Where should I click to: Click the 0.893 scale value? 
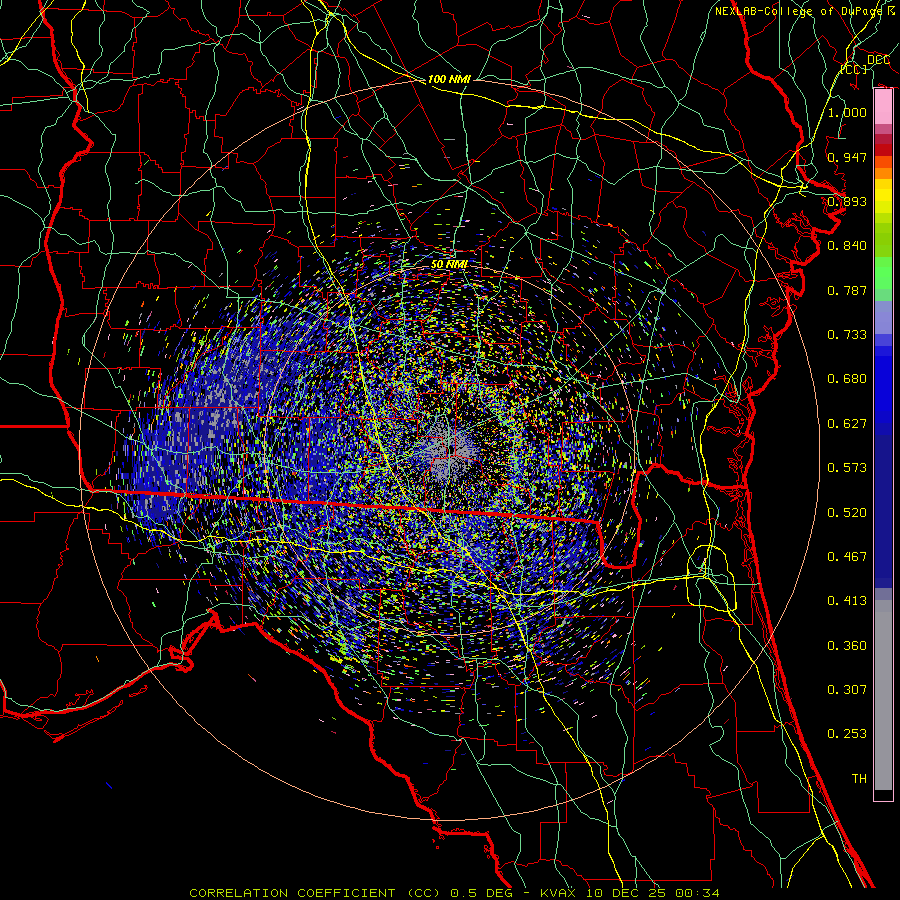coord(847,201)
